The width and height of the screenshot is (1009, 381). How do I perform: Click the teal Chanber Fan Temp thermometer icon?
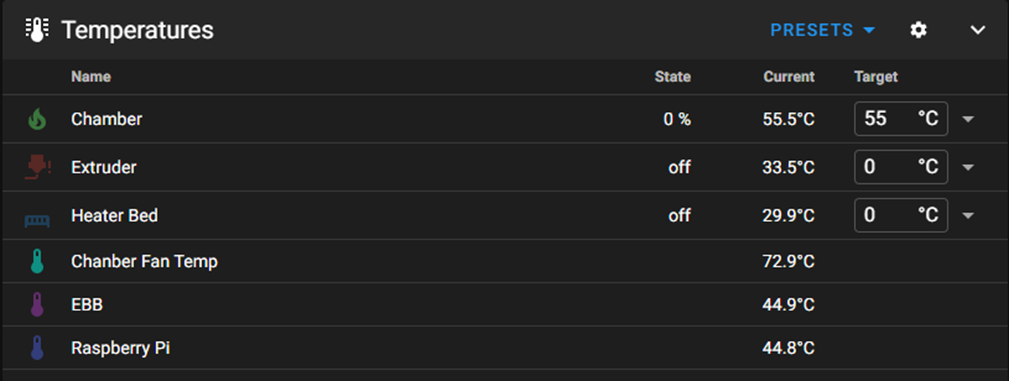(x=37, y=261)
